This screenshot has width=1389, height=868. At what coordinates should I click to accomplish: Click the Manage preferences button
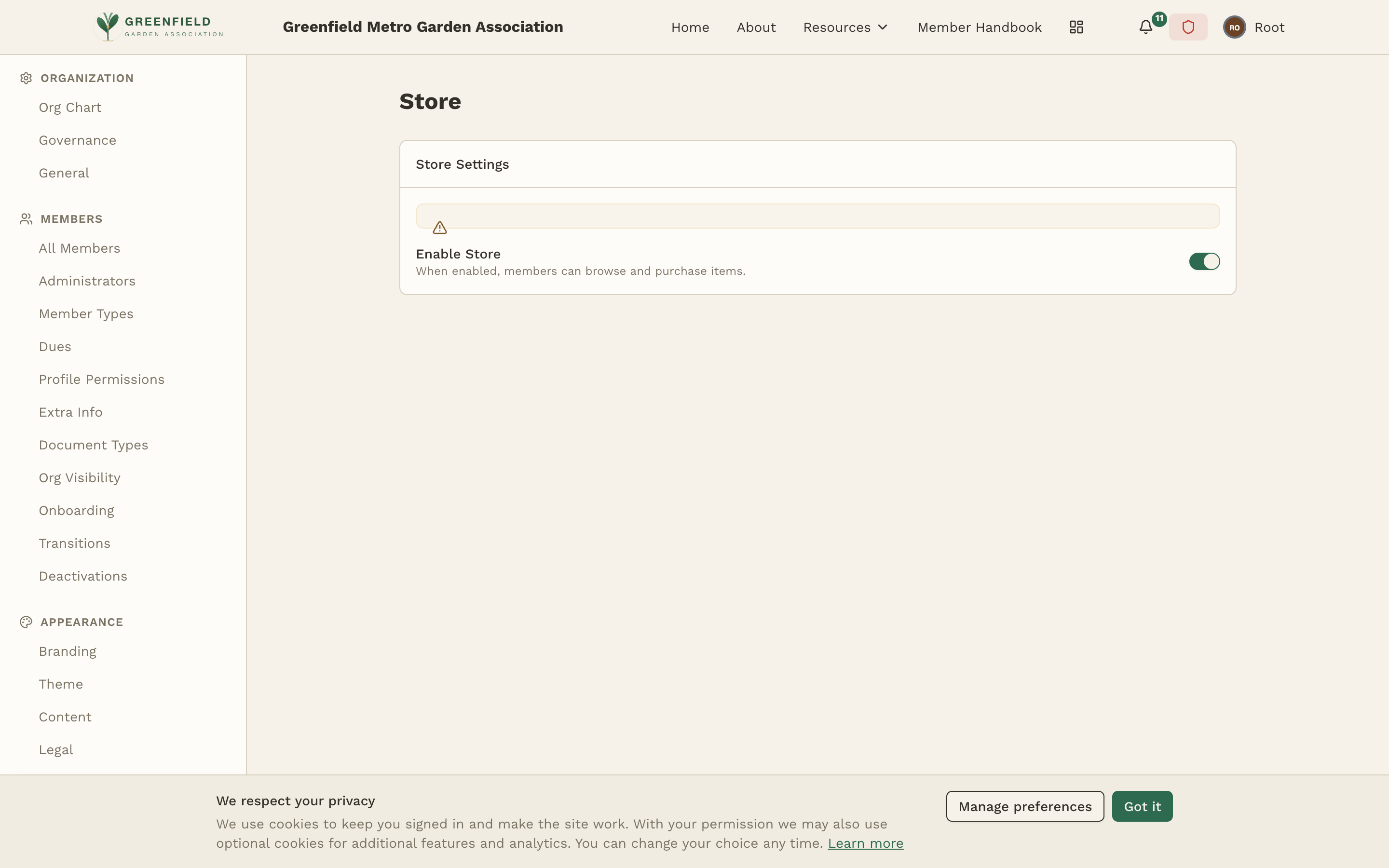(x=1024, y=806)
